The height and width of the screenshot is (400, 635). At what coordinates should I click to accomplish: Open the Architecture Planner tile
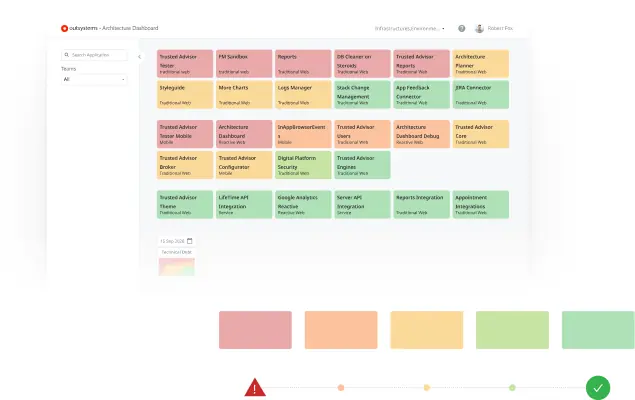click(481, 64)
